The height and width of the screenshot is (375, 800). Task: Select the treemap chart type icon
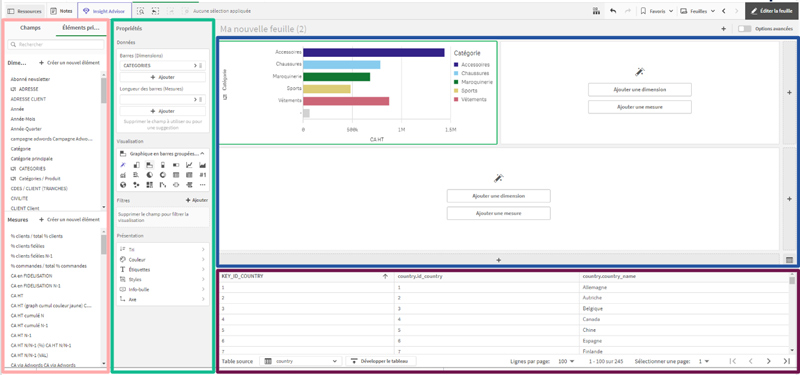(149, 184)
